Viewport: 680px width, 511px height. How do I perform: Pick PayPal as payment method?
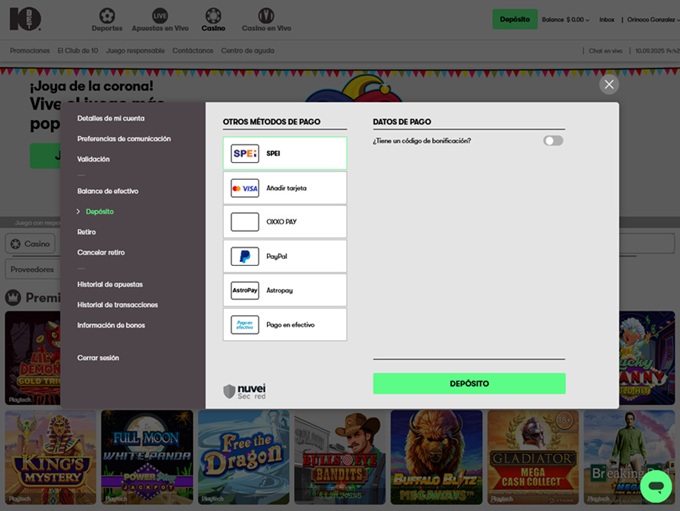click(x=285, y=256)
